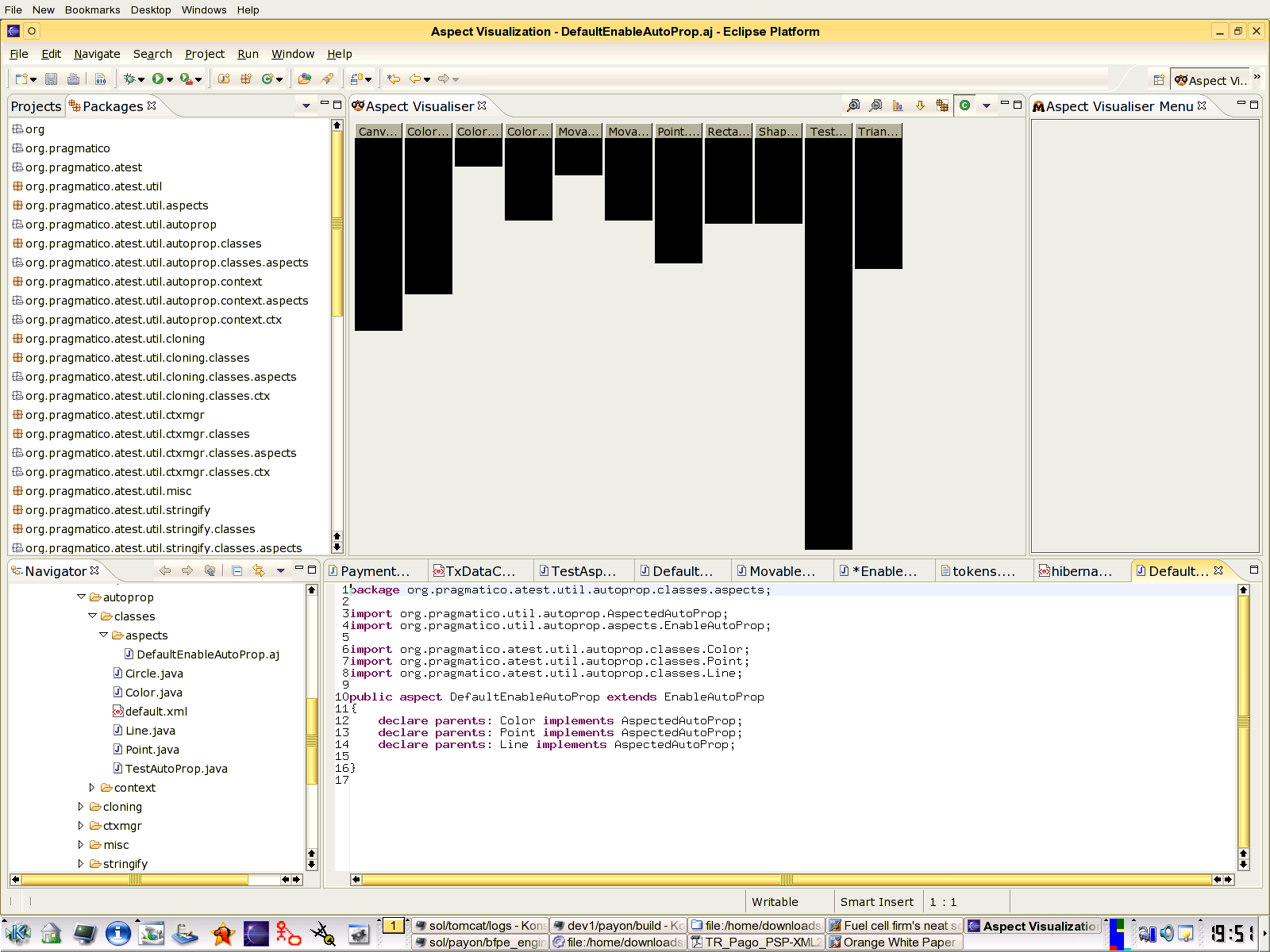Open the File menu in Eclipse

[19, 54]
